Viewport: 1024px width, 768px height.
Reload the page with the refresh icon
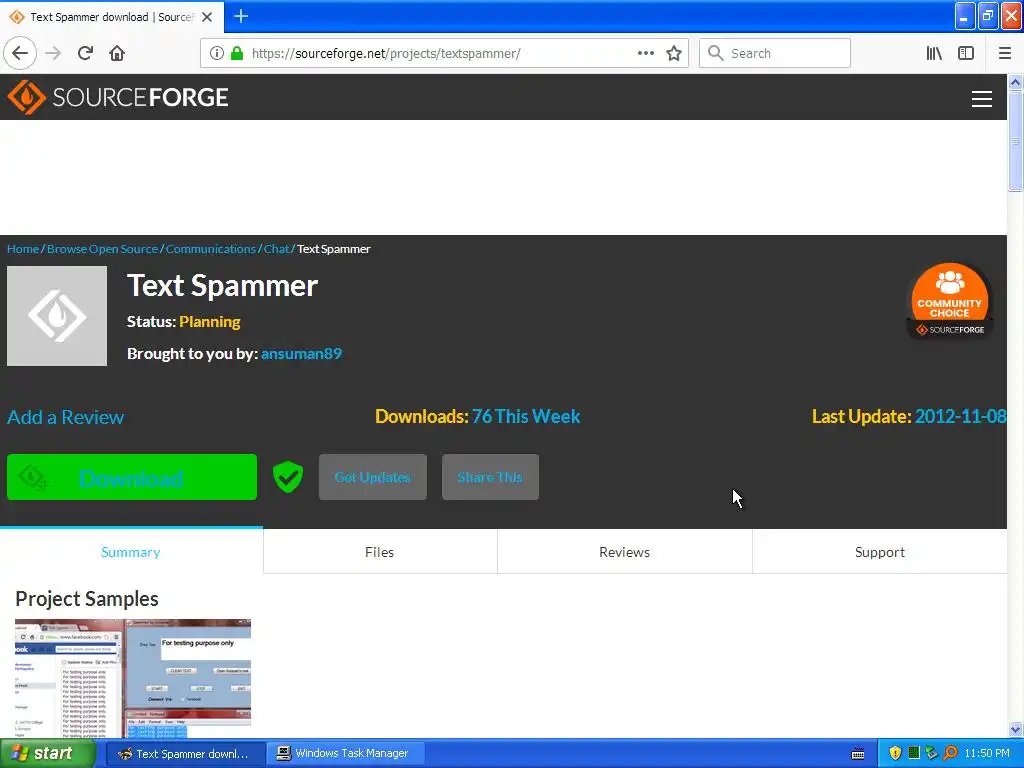(85, 53)
